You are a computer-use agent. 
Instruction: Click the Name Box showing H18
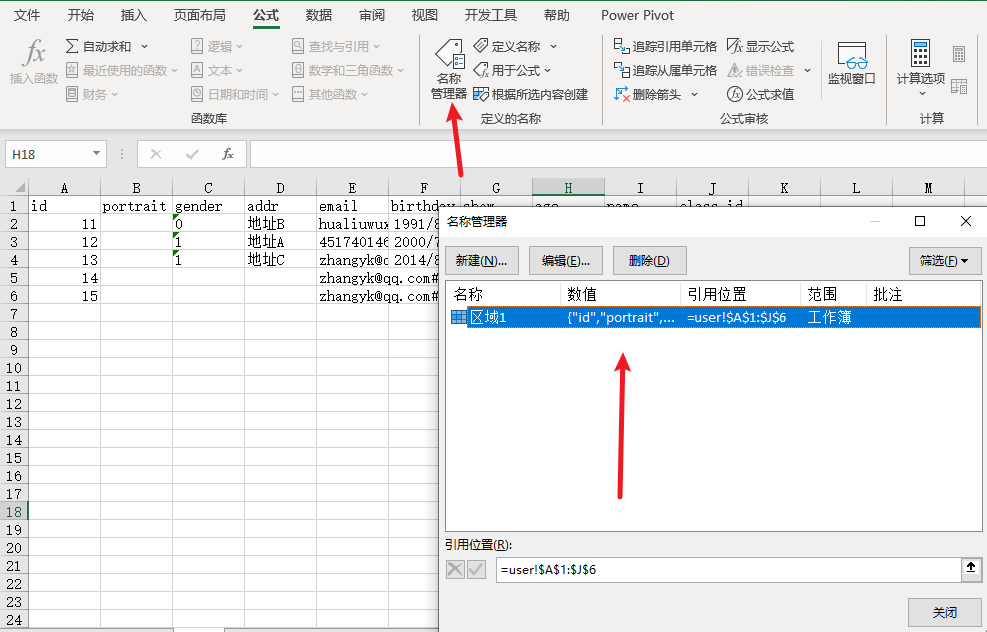pyautogui.click(x=47, y=154)
